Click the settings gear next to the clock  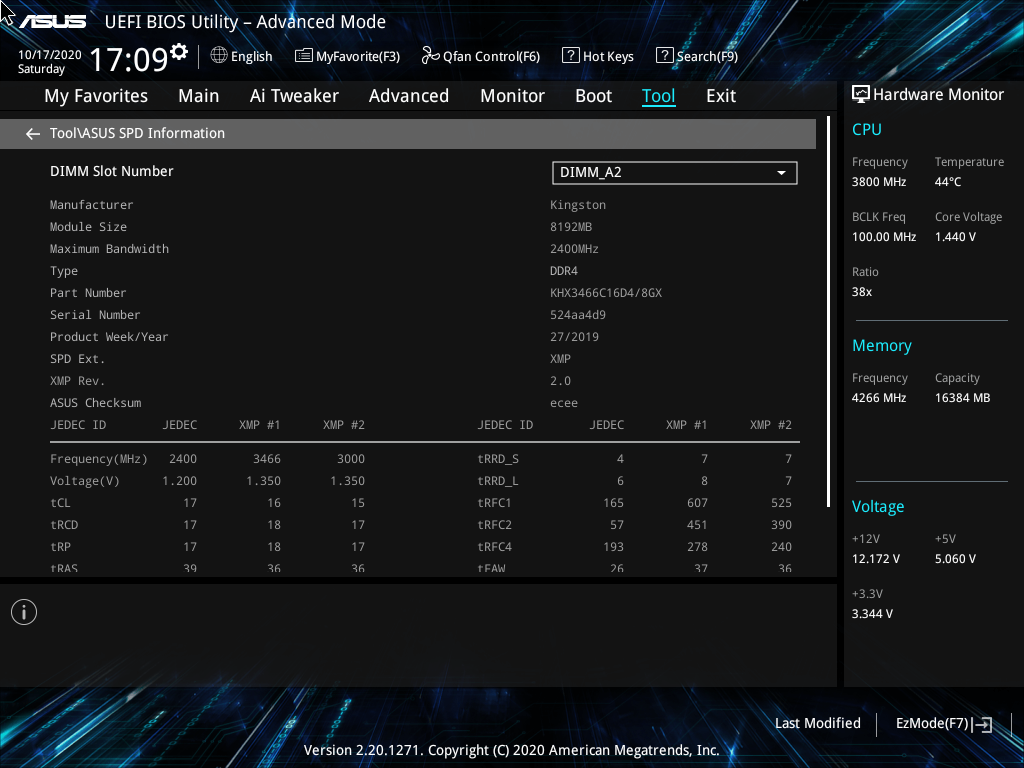(179, 51)
